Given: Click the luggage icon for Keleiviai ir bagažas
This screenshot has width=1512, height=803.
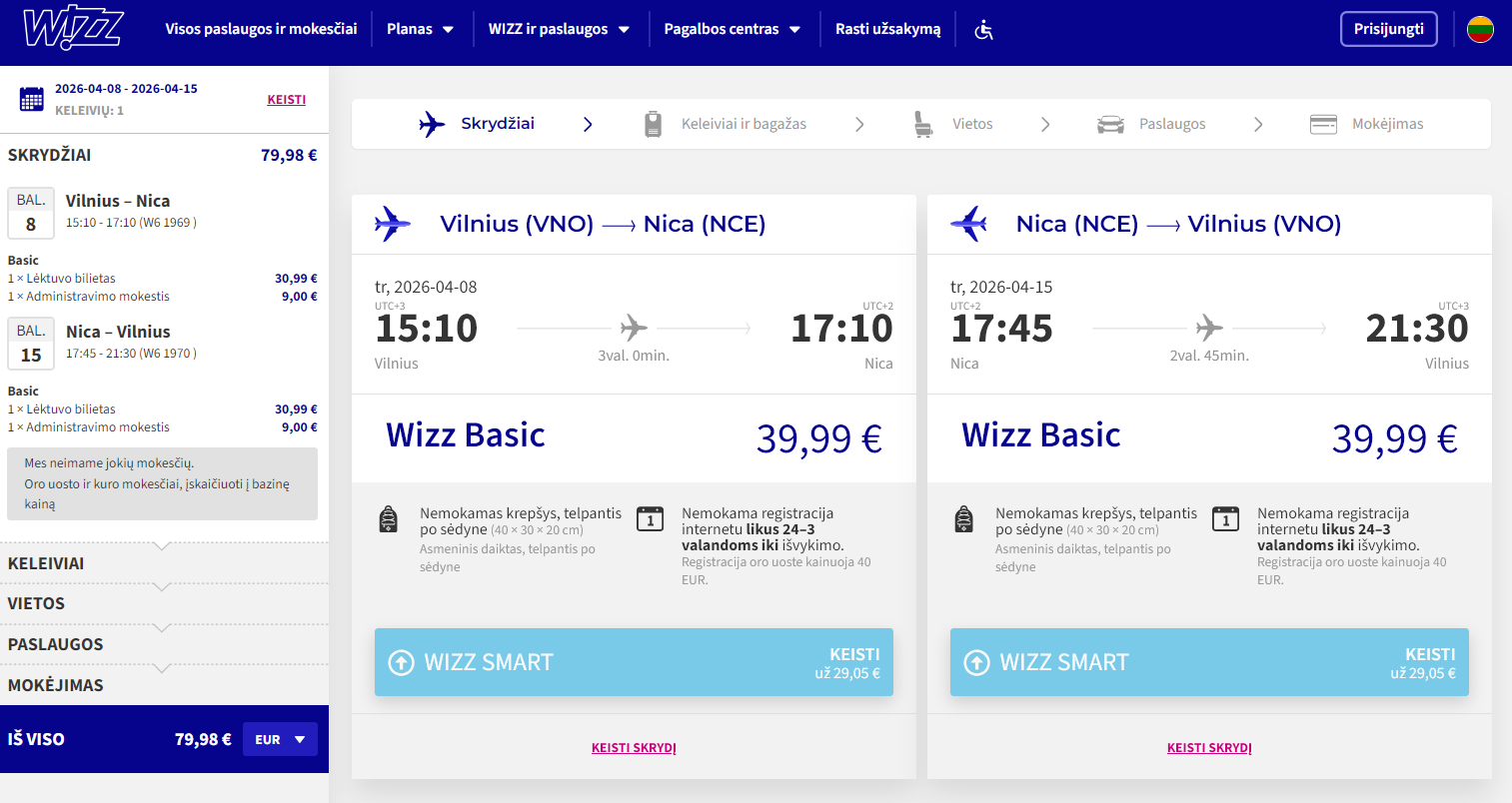Looking at the screenshot, I should pyautogui.click(x=653, y=124).
